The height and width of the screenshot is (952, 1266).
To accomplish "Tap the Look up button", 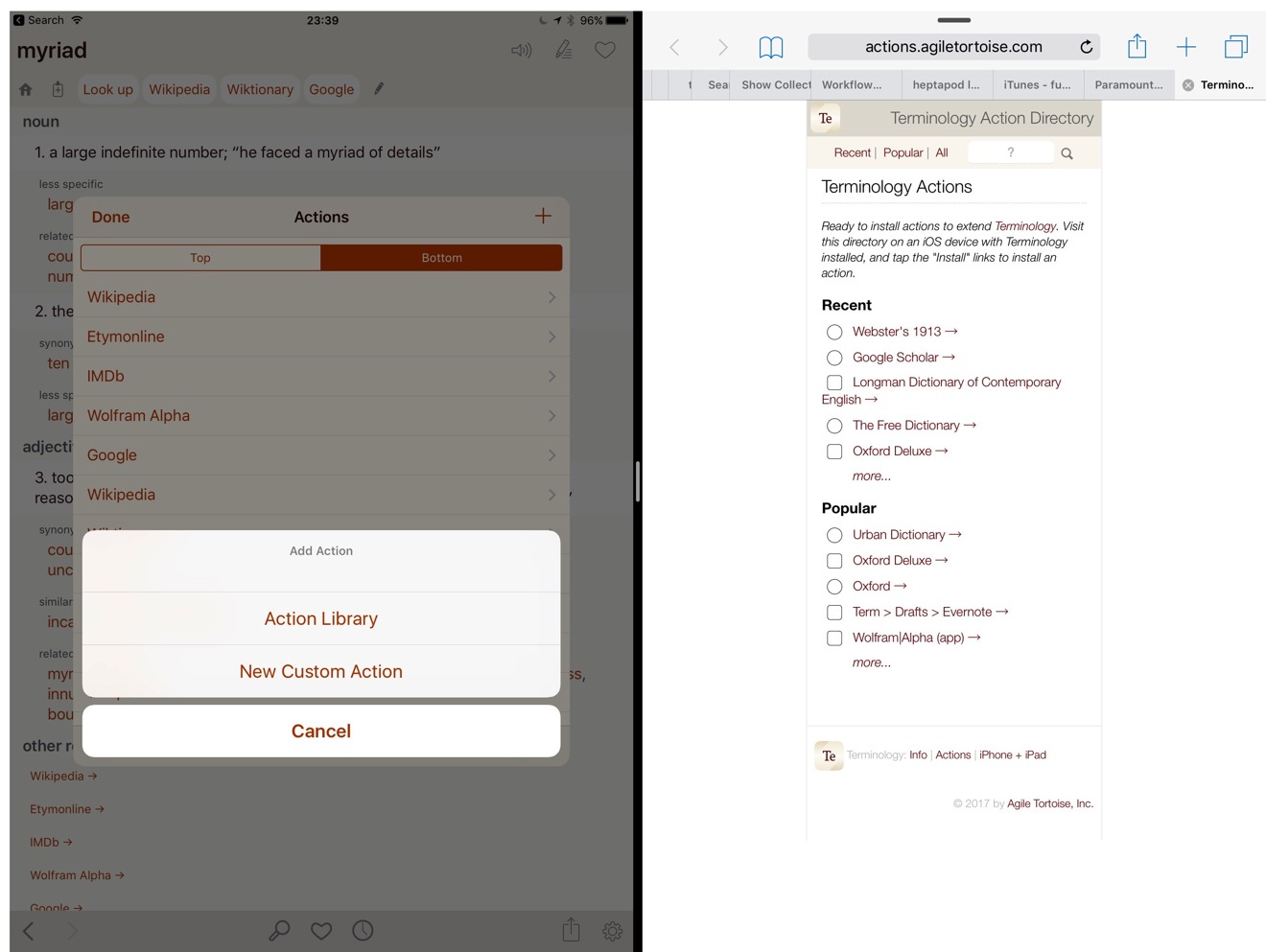I will (108, 89).
